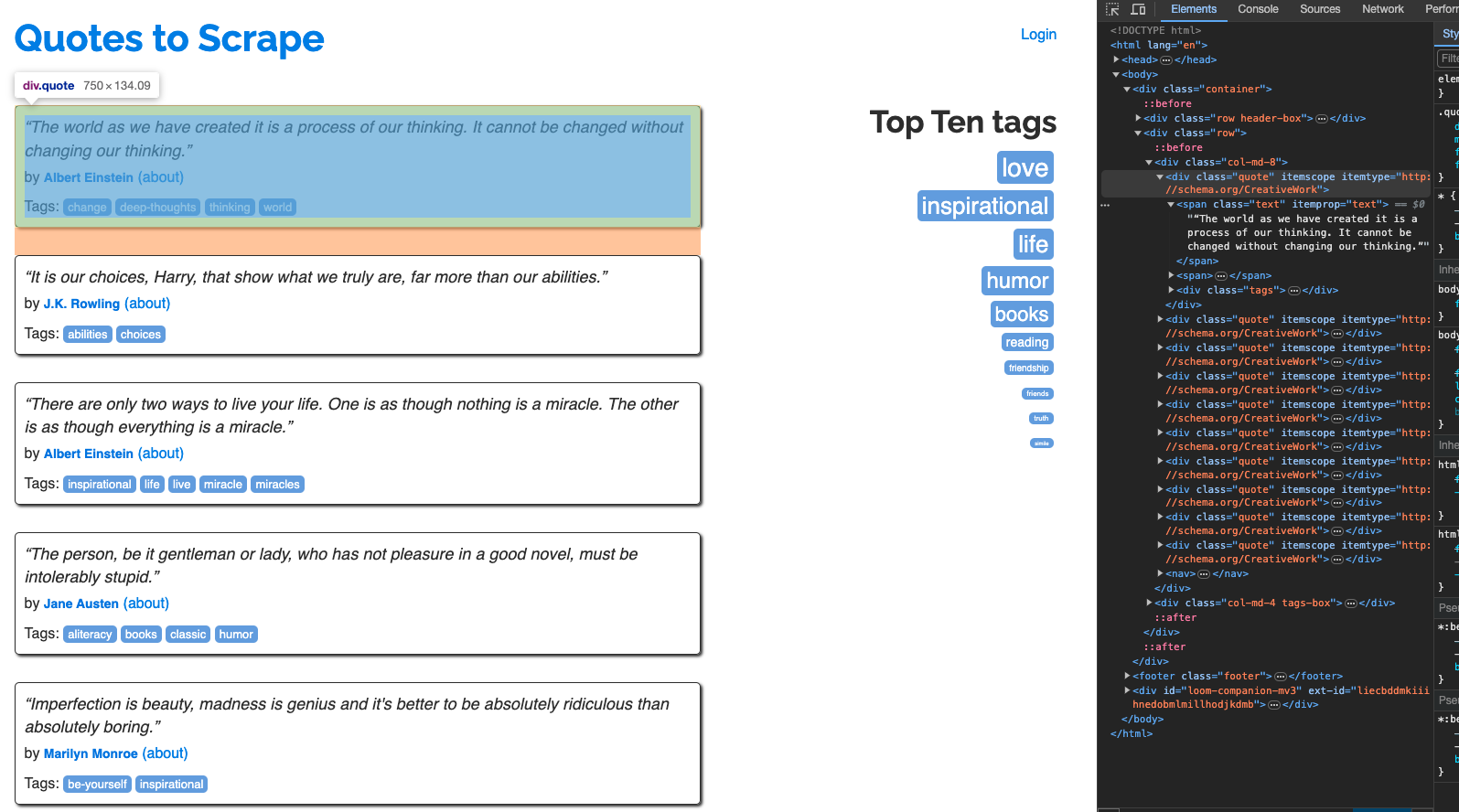The width and height of the screenshot is (1459, 812).
Task: Click the ellipsis badge inside the head tag
Action: coord(1166,60)
